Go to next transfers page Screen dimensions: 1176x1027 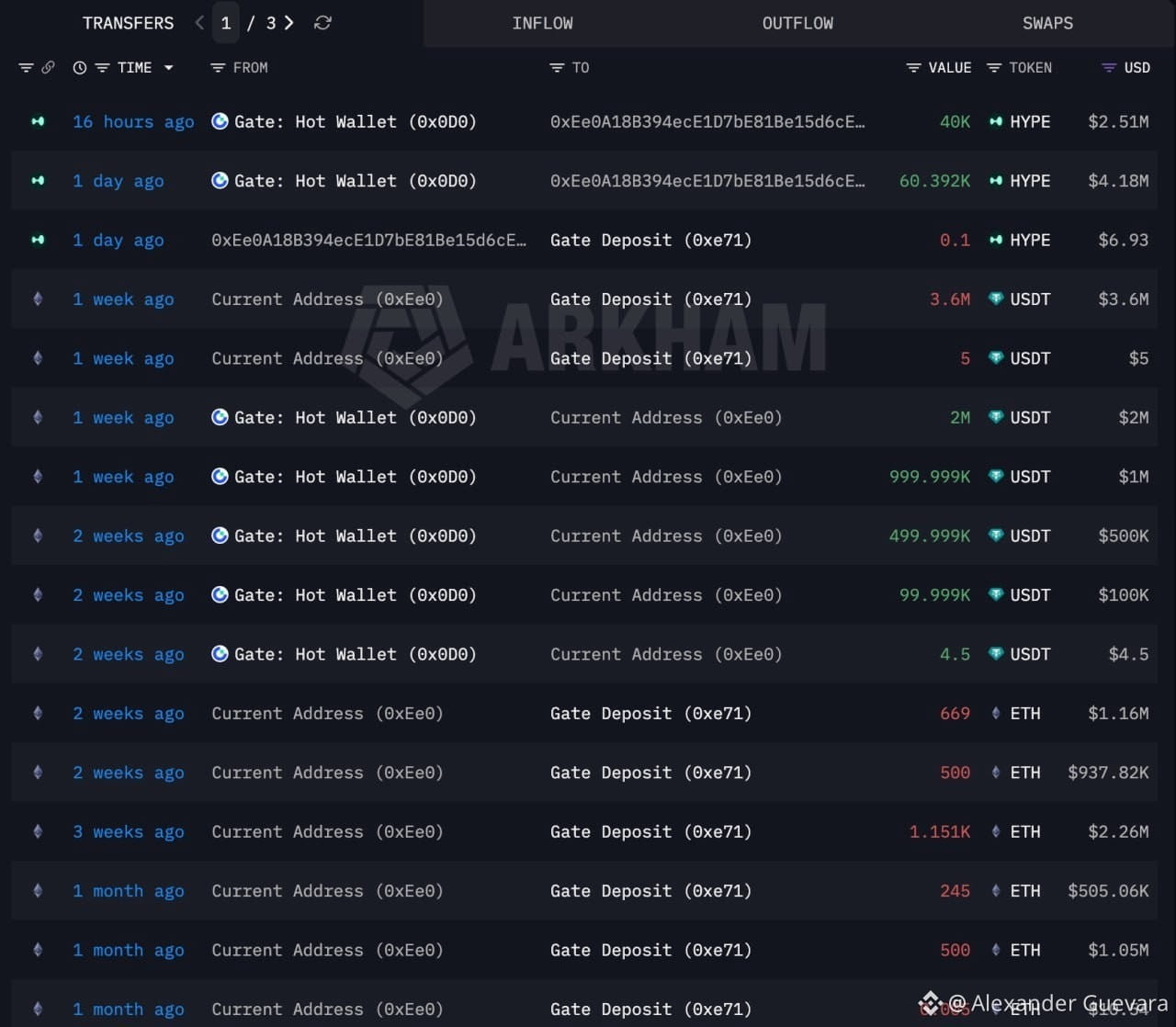[289, 23]
